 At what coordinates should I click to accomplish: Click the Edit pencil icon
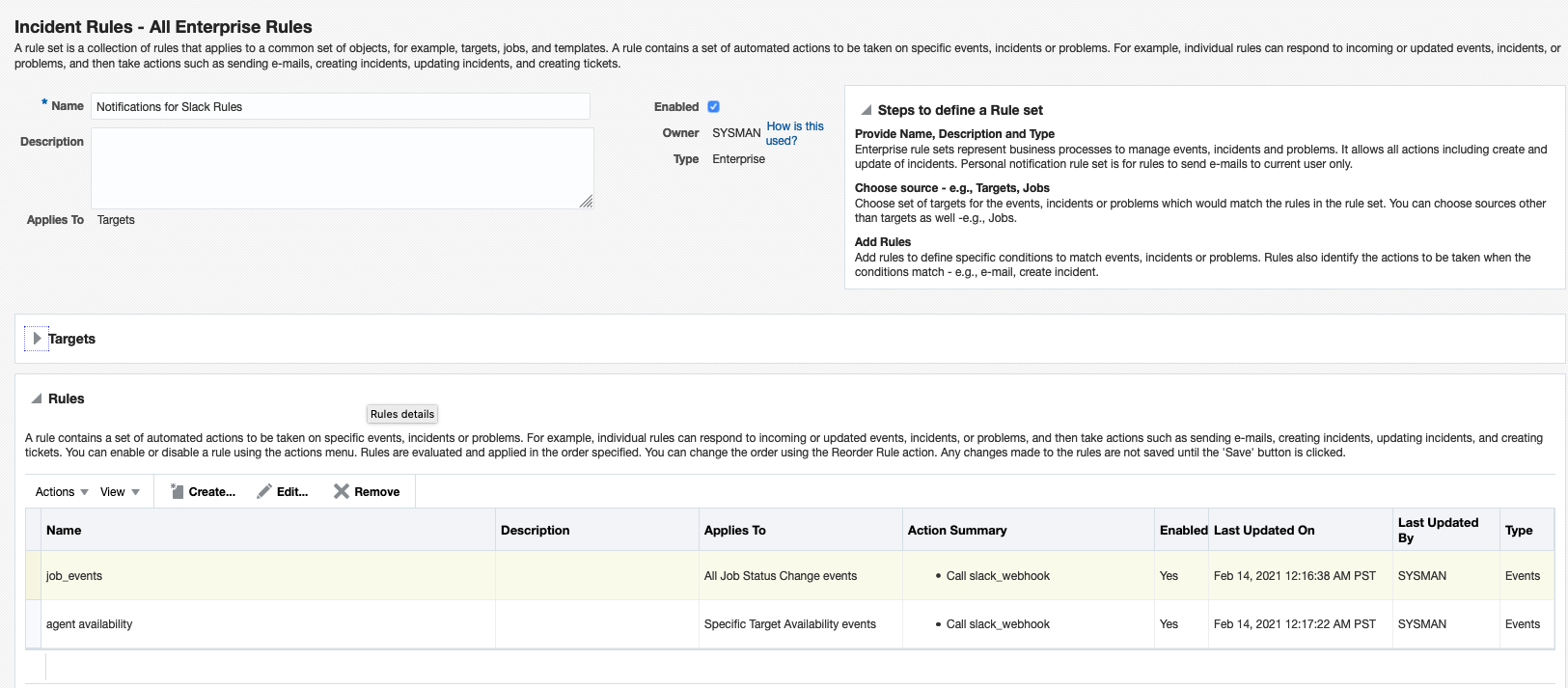(264, 491)
